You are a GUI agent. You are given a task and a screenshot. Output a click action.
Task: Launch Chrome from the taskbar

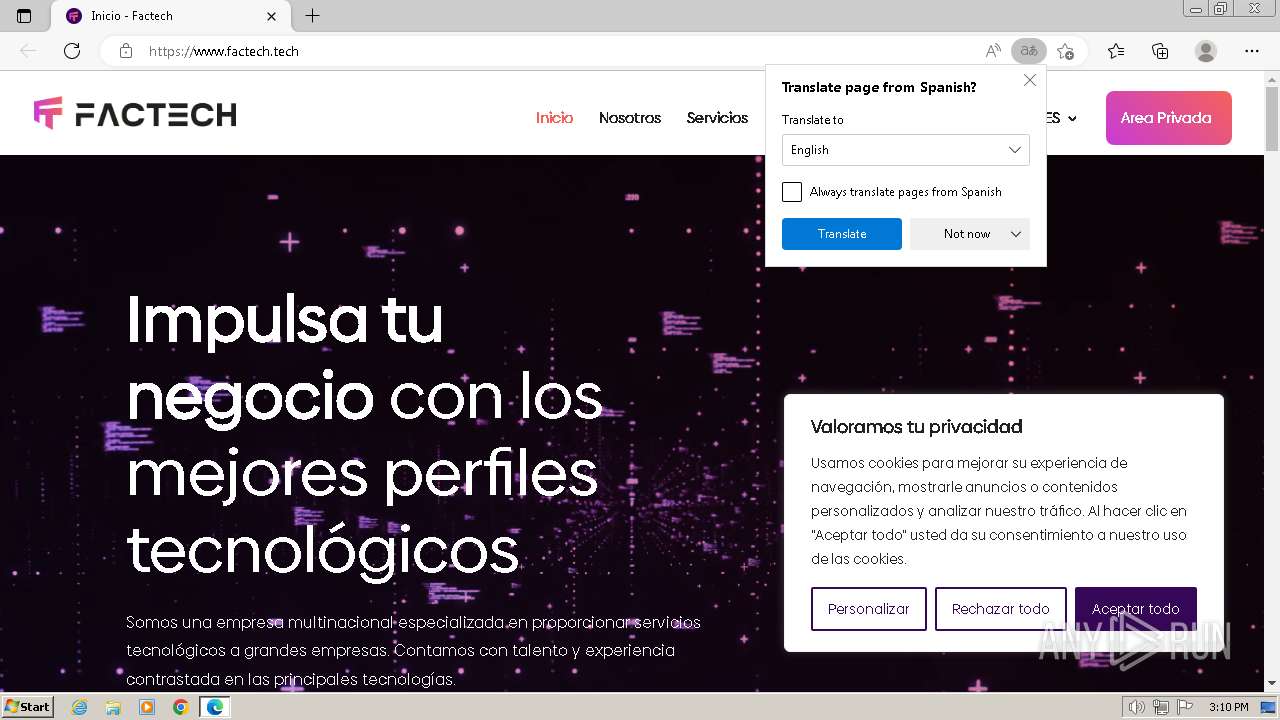pos(181,707)
